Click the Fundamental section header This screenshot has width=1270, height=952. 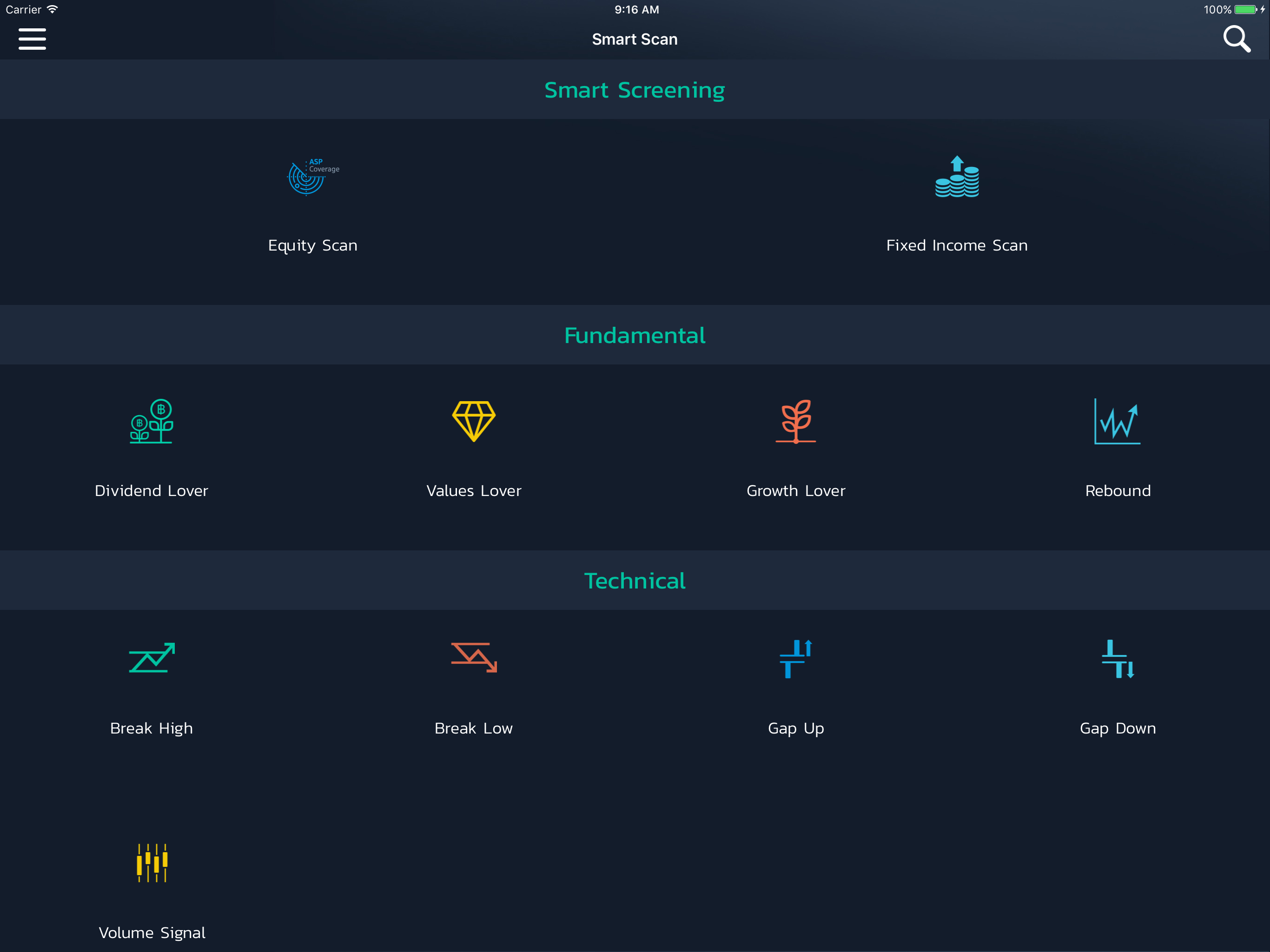[x=635, y=335]
